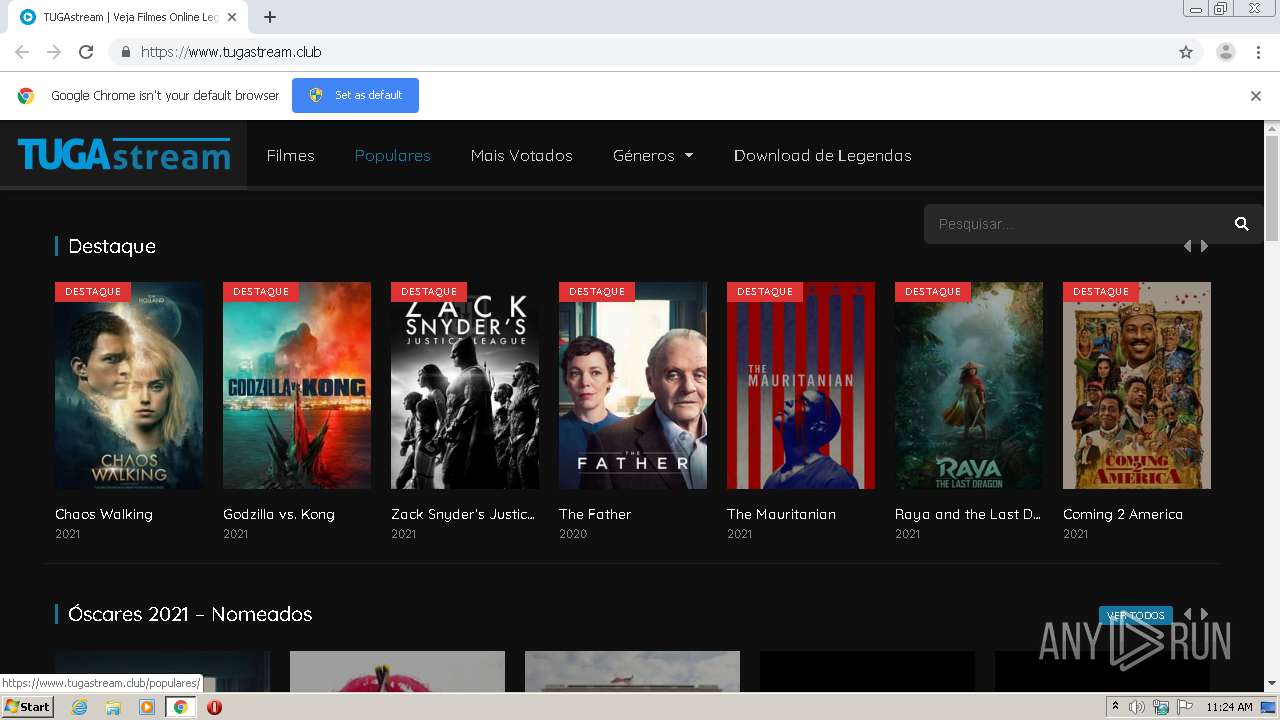Open a new tab with the plus icon
This screenshot has height=720, width=1280.
(x=270, y=17)
